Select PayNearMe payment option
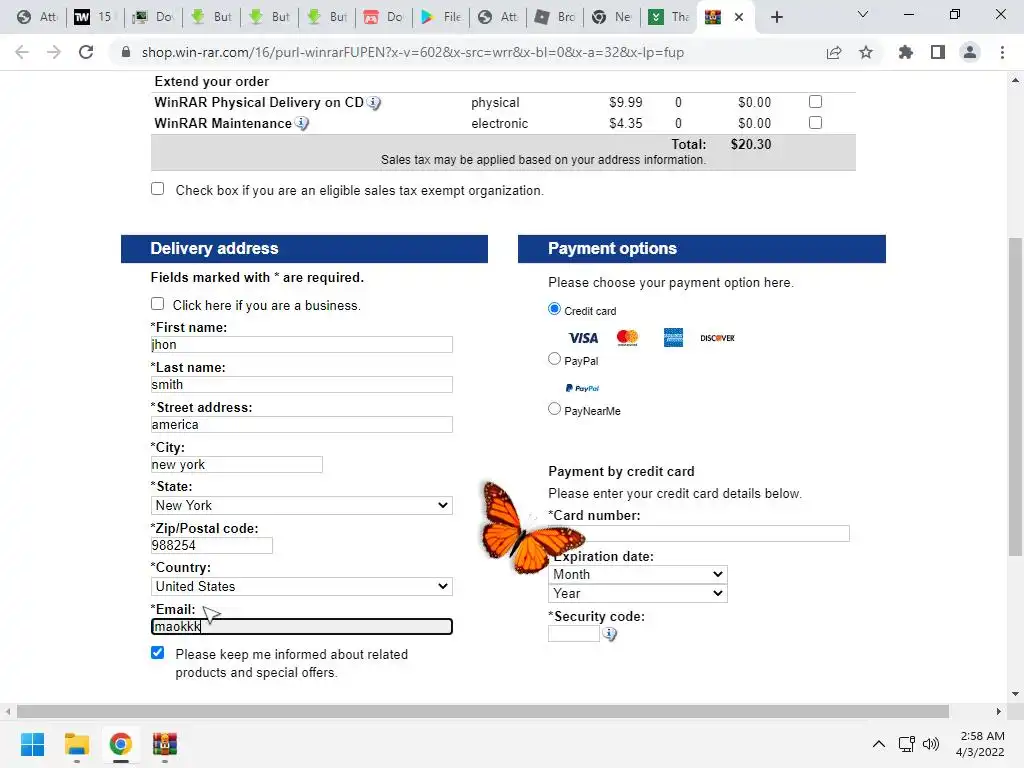Screen dimensions: 1024x768 (554, 409)
